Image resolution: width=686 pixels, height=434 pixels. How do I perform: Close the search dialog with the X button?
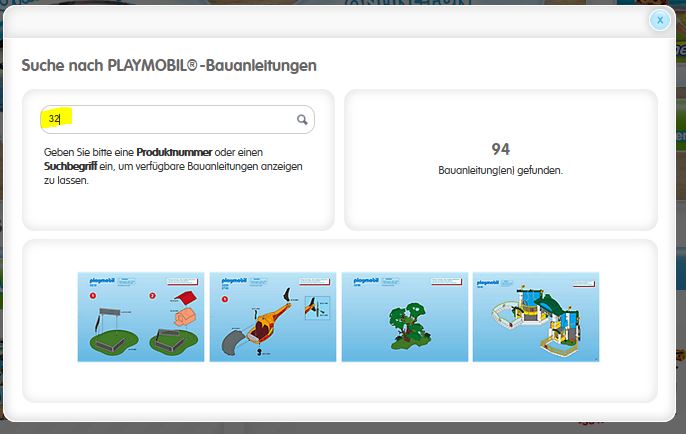coord(660,20)
